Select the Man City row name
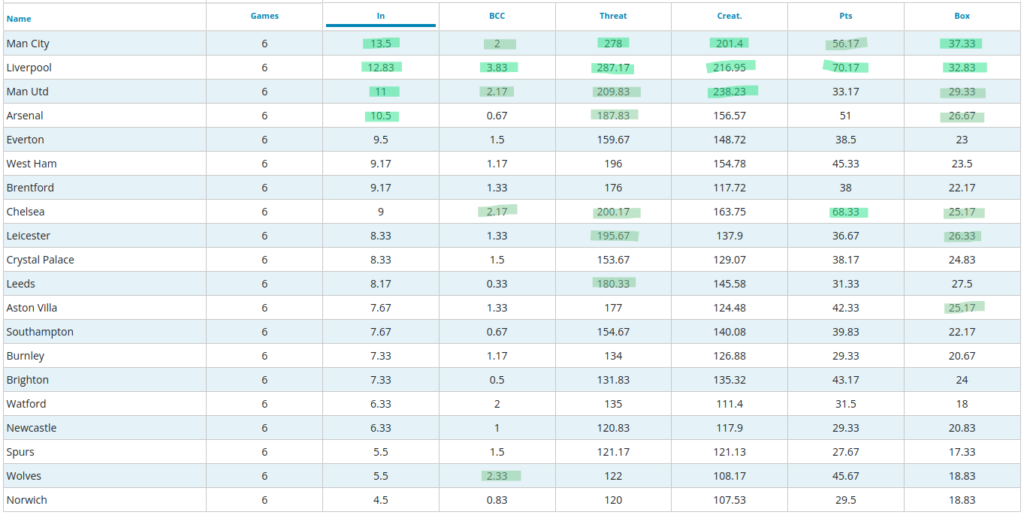Image resolution: width=1024 pixels, height=515 pixels. tap(28, 44)
